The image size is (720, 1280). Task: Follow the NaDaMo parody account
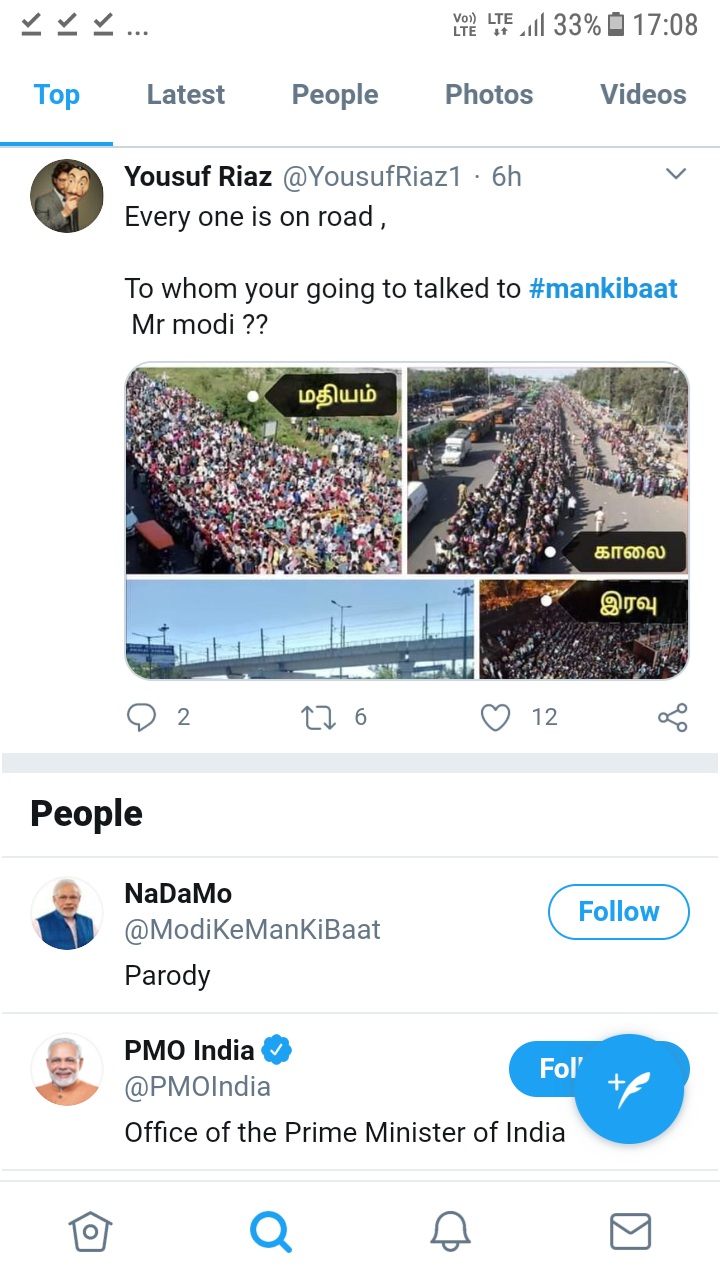pyautogui.click(x=619, y=912)
